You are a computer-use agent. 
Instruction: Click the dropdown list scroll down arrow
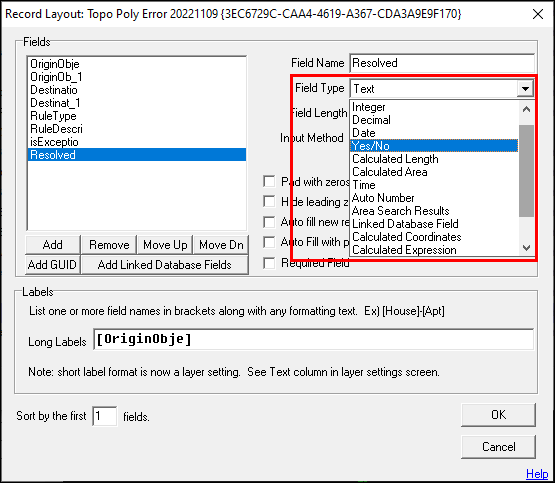pos(526,248)
